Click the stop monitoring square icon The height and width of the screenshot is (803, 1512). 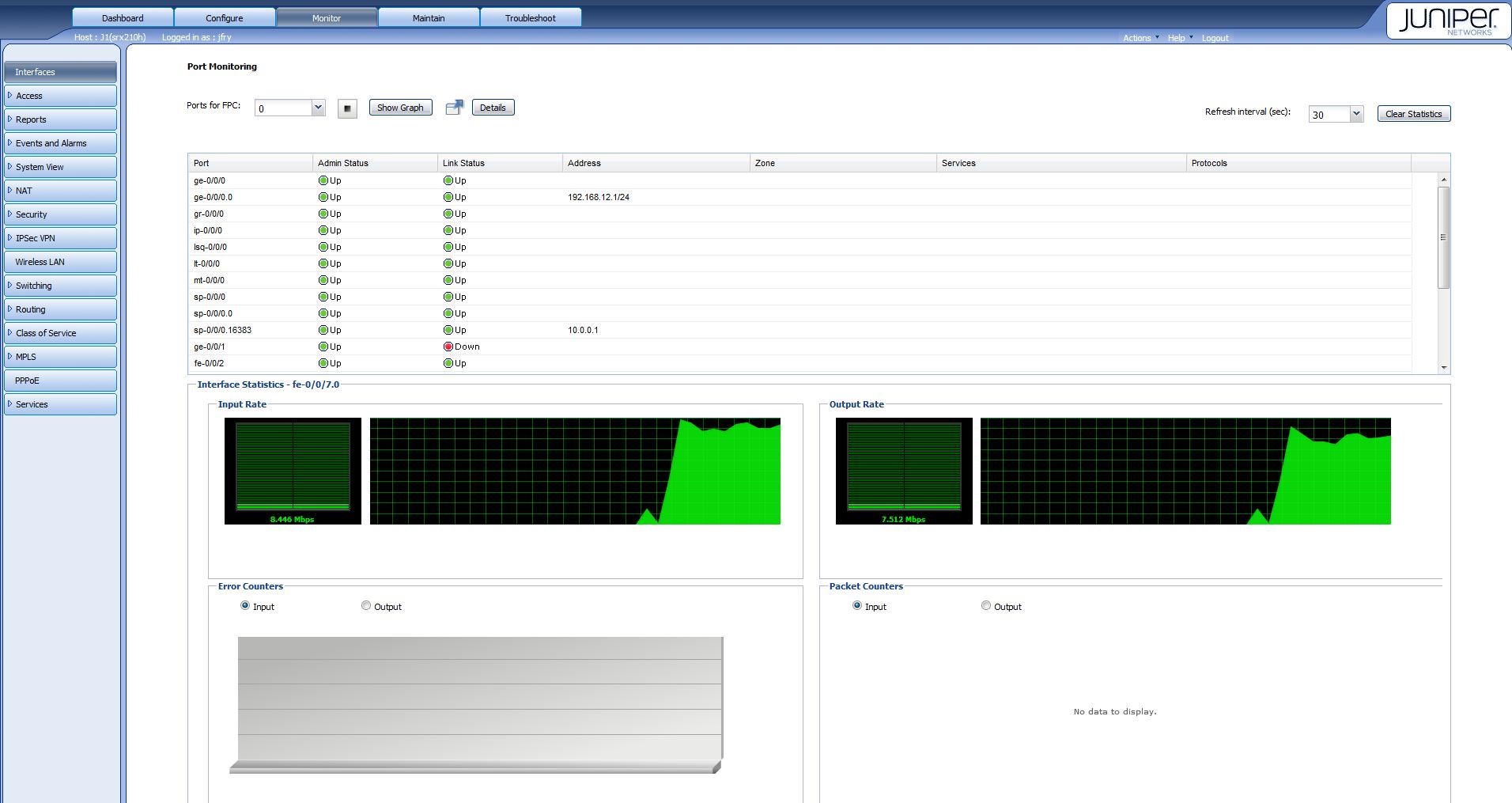click(x=347, y=108)
